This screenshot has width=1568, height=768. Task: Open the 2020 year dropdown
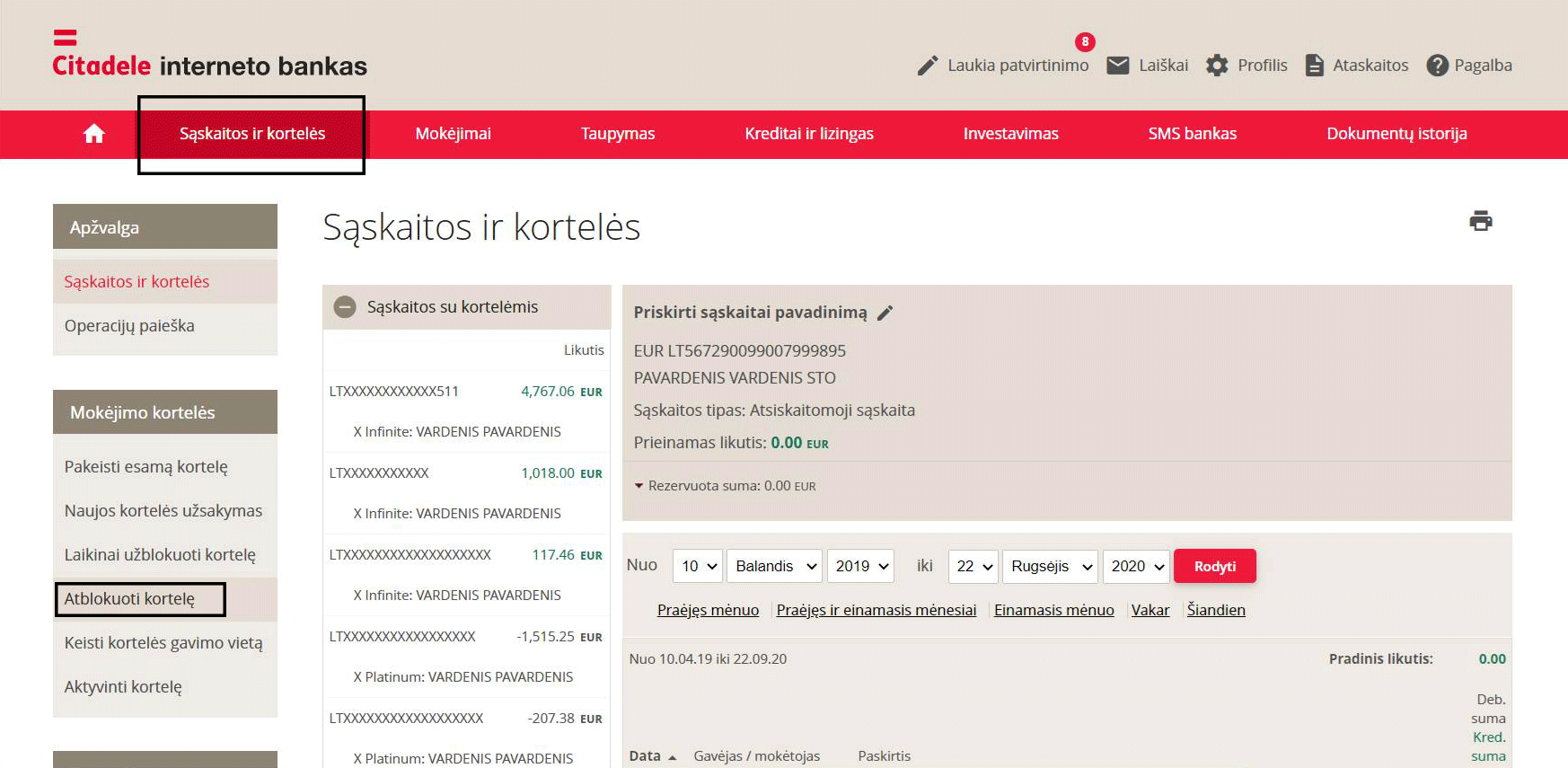click(x=1136, y=566)
